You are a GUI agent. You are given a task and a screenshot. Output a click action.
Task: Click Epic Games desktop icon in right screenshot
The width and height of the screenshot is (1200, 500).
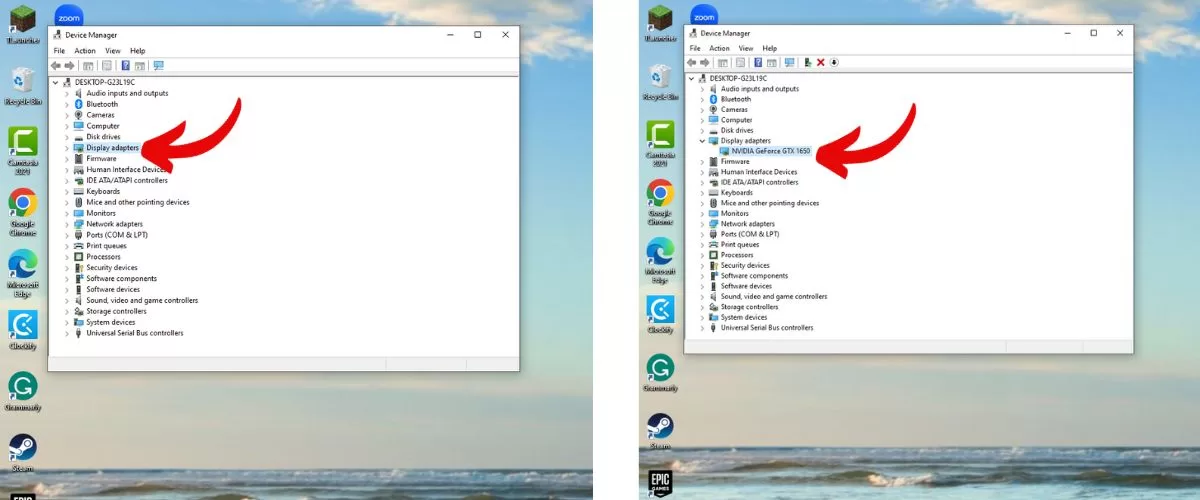click(x=660, y=482)
